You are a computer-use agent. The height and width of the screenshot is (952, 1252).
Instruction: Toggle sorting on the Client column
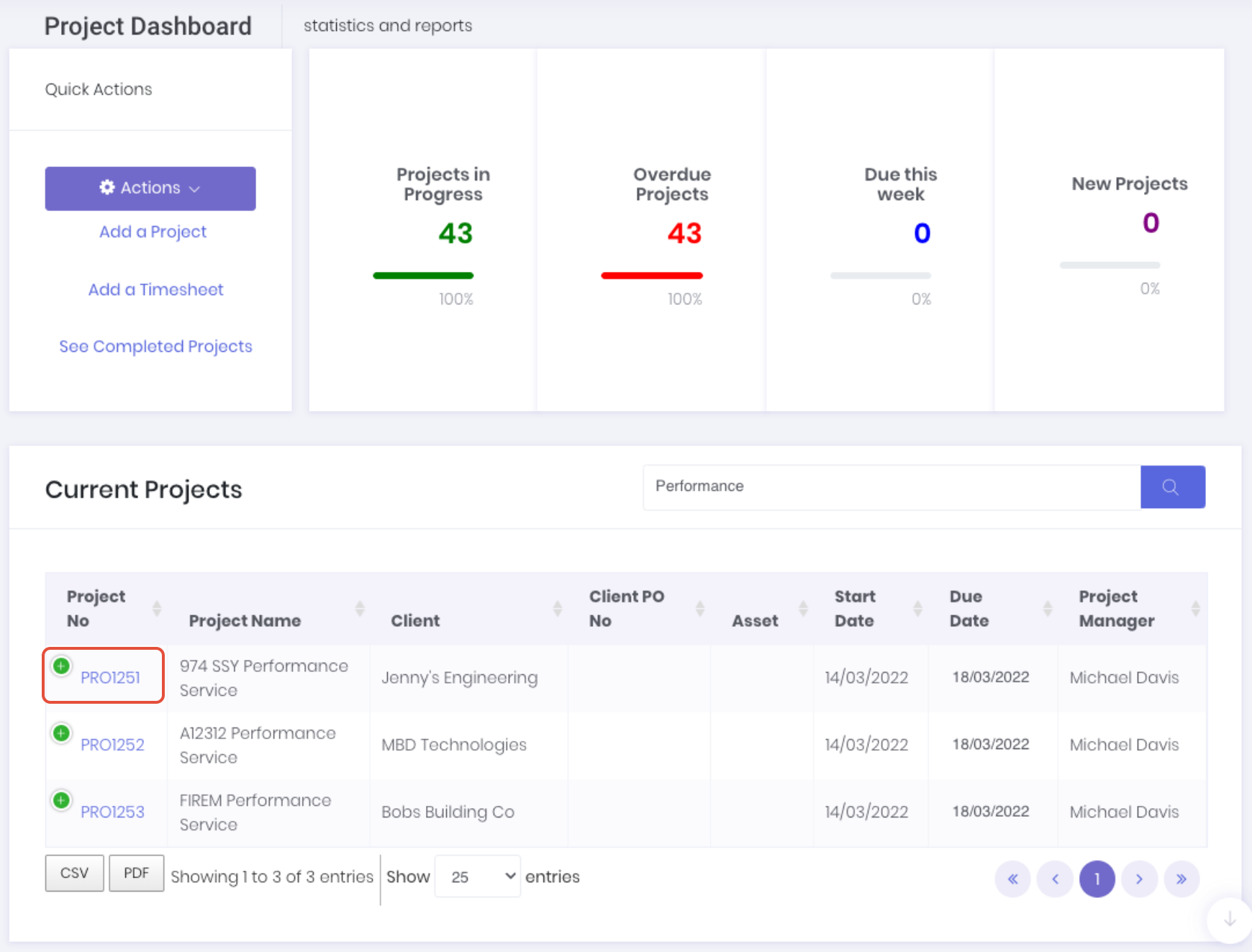(558, 608)
